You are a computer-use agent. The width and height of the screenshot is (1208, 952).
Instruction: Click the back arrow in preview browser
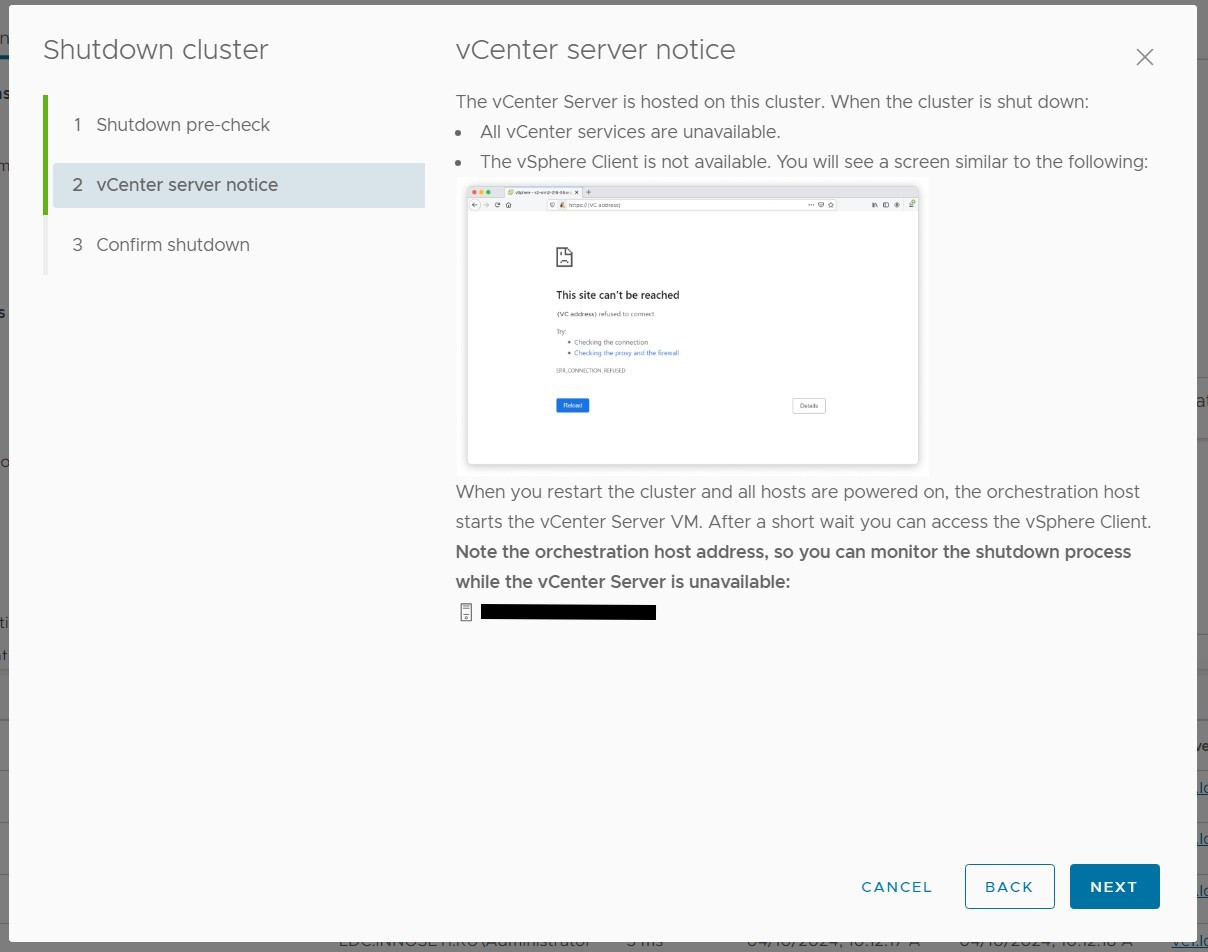[x=475, y=204]
